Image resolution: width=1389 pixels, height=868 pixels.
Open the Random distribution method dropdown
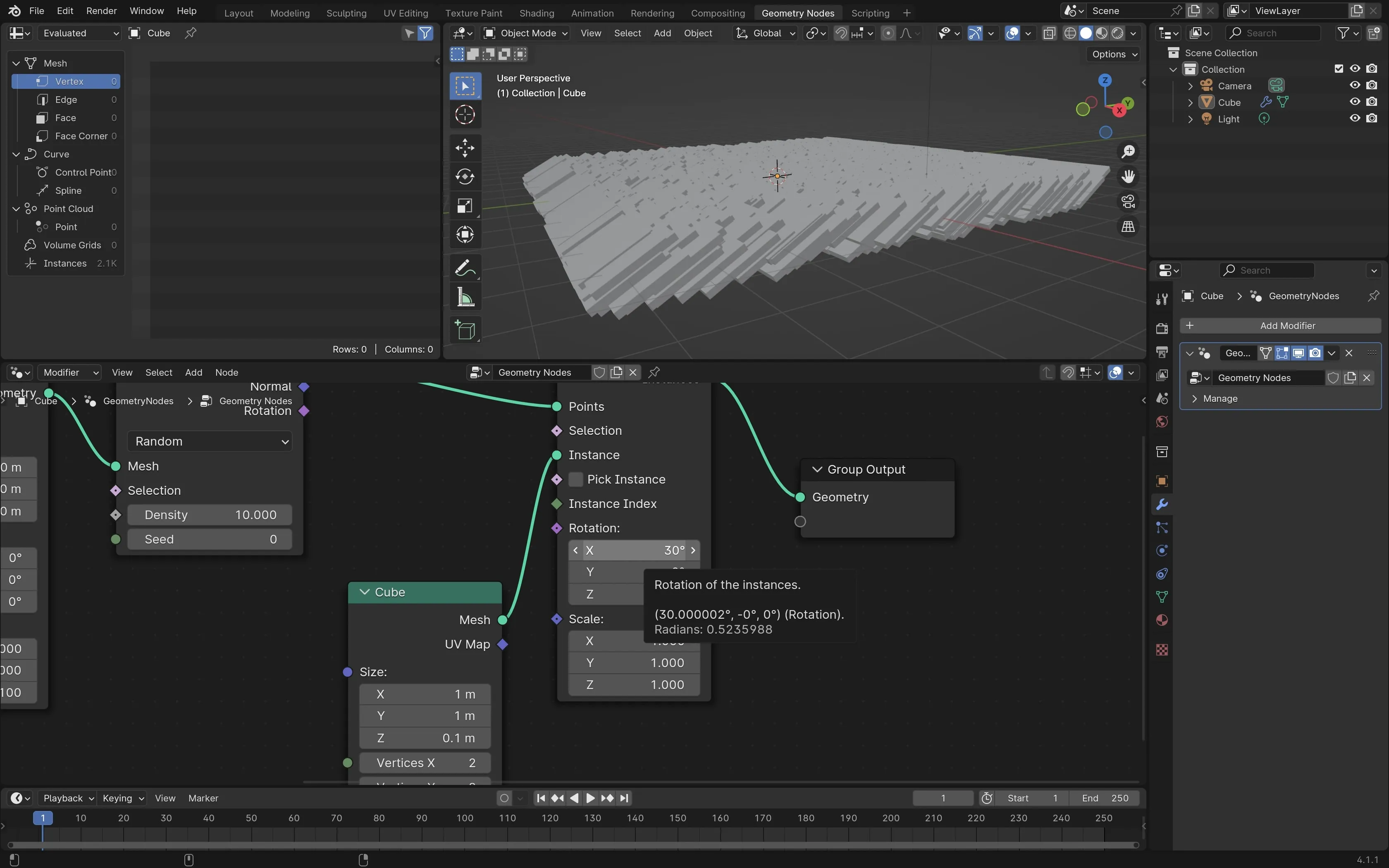click(210, 441)
